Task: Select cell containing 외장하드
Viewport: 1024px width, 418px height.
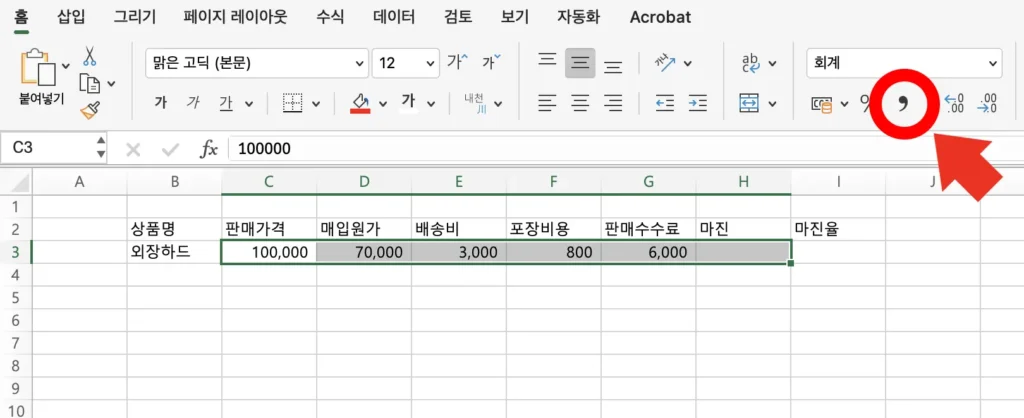Action: [x=174, y=252]
